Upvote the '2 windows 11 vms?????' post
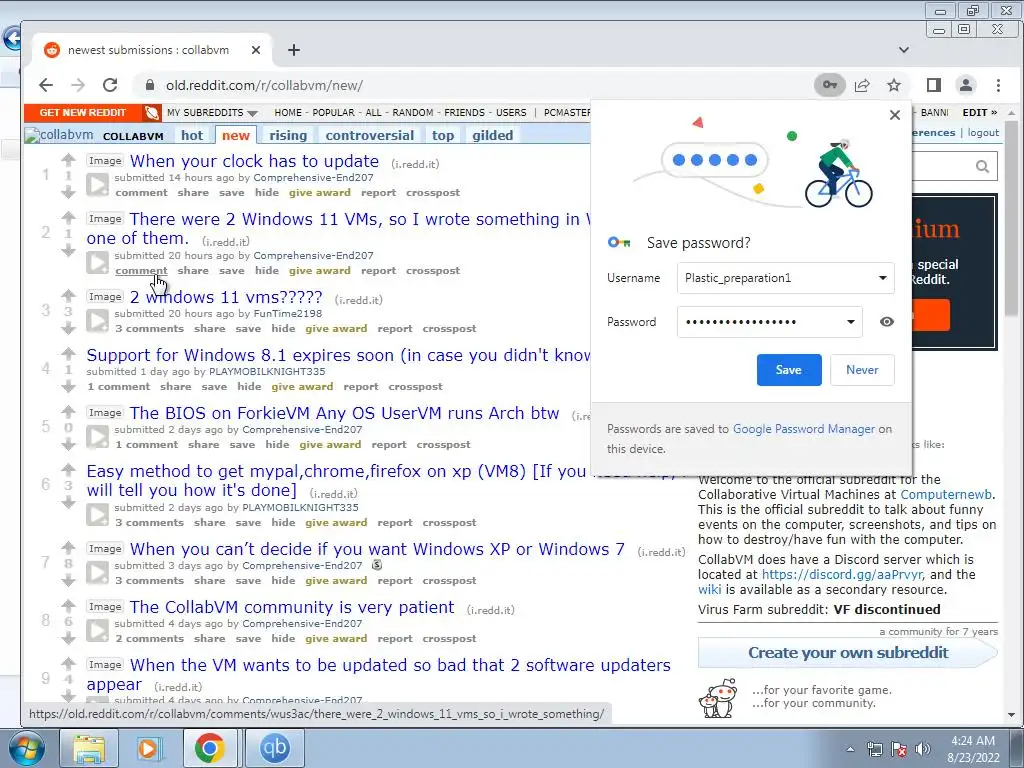This screenshot has width=1024, height=768. click(x=69, y=295)
